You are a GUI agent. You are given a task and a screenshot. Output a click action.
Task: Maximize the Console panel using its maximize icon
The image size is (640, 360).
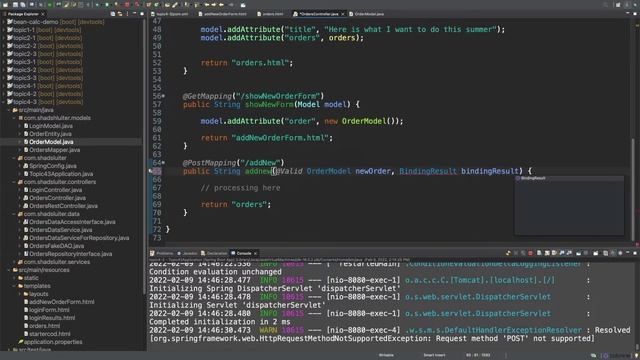pos(635,253)
